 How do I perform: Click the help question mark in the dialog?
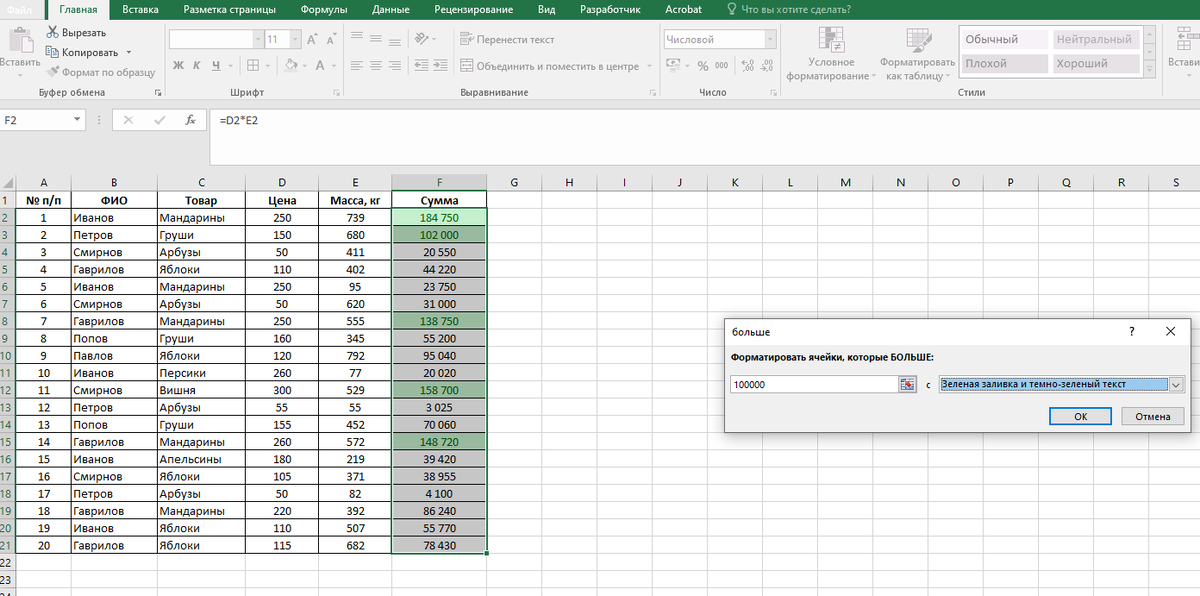[x=1131, y=331]
